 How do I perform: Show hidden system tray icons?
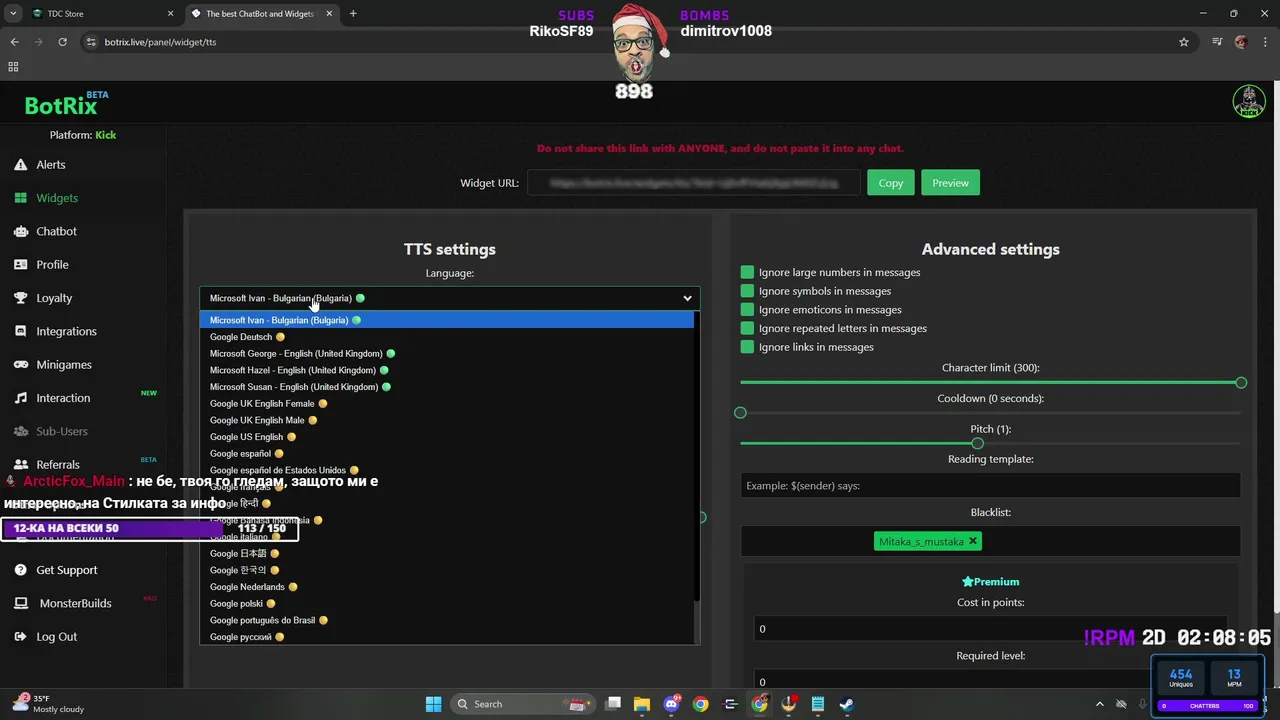pyautogui.click(x=1100, y=704)
